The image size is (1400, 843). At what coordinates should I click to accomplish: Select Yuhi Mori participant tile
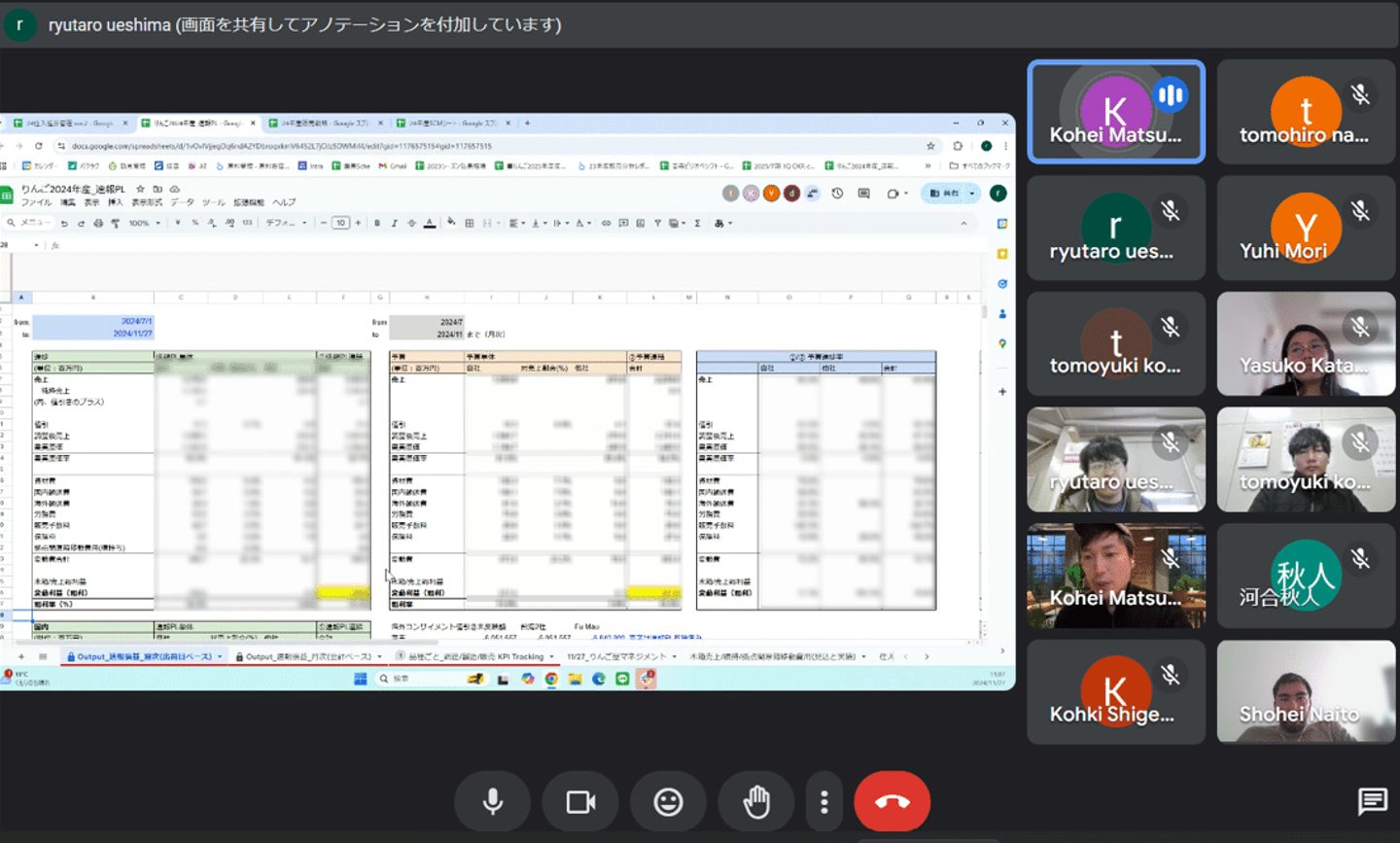(1306, 228)
